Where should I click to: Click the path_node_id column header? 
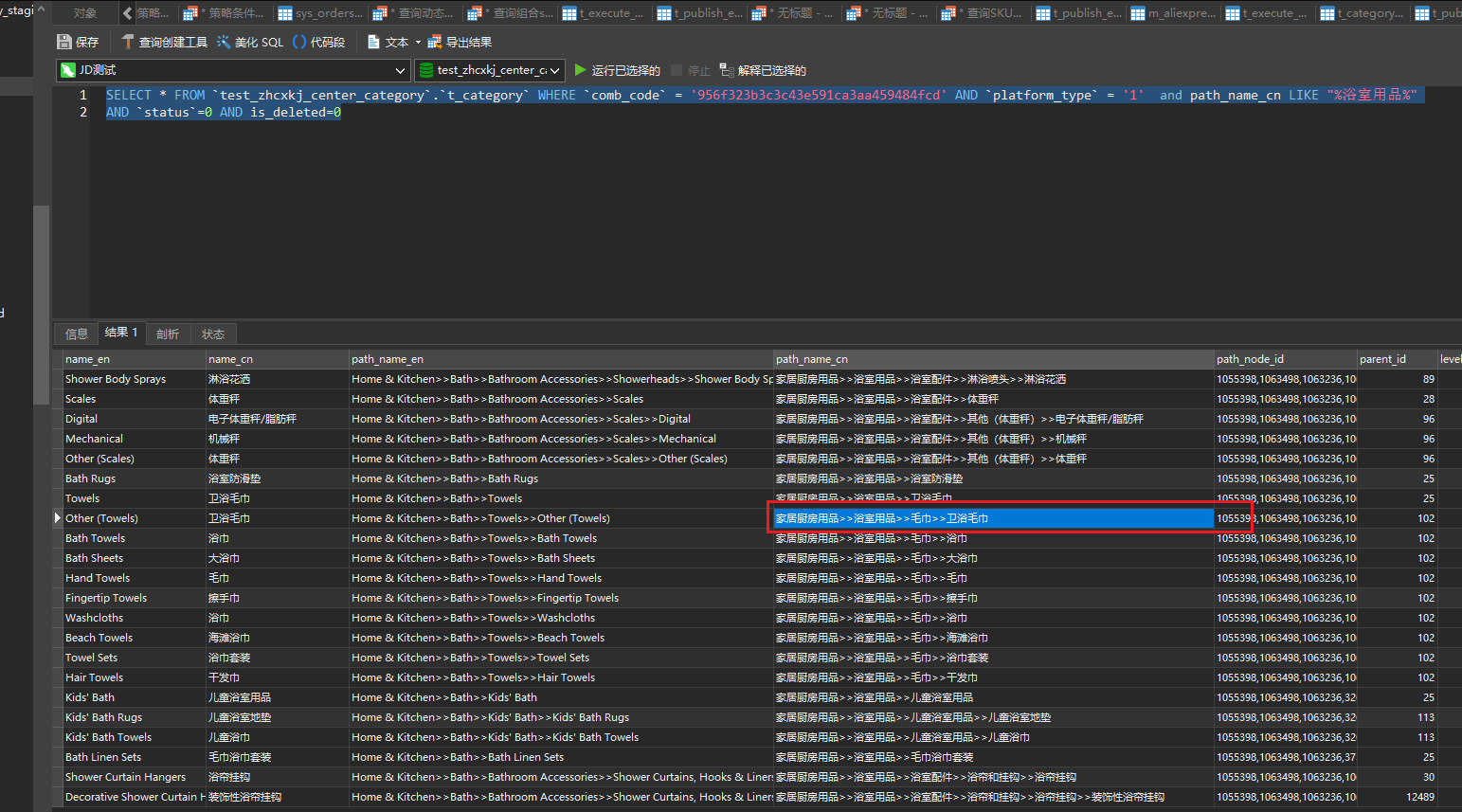(x=1286, y=359)
